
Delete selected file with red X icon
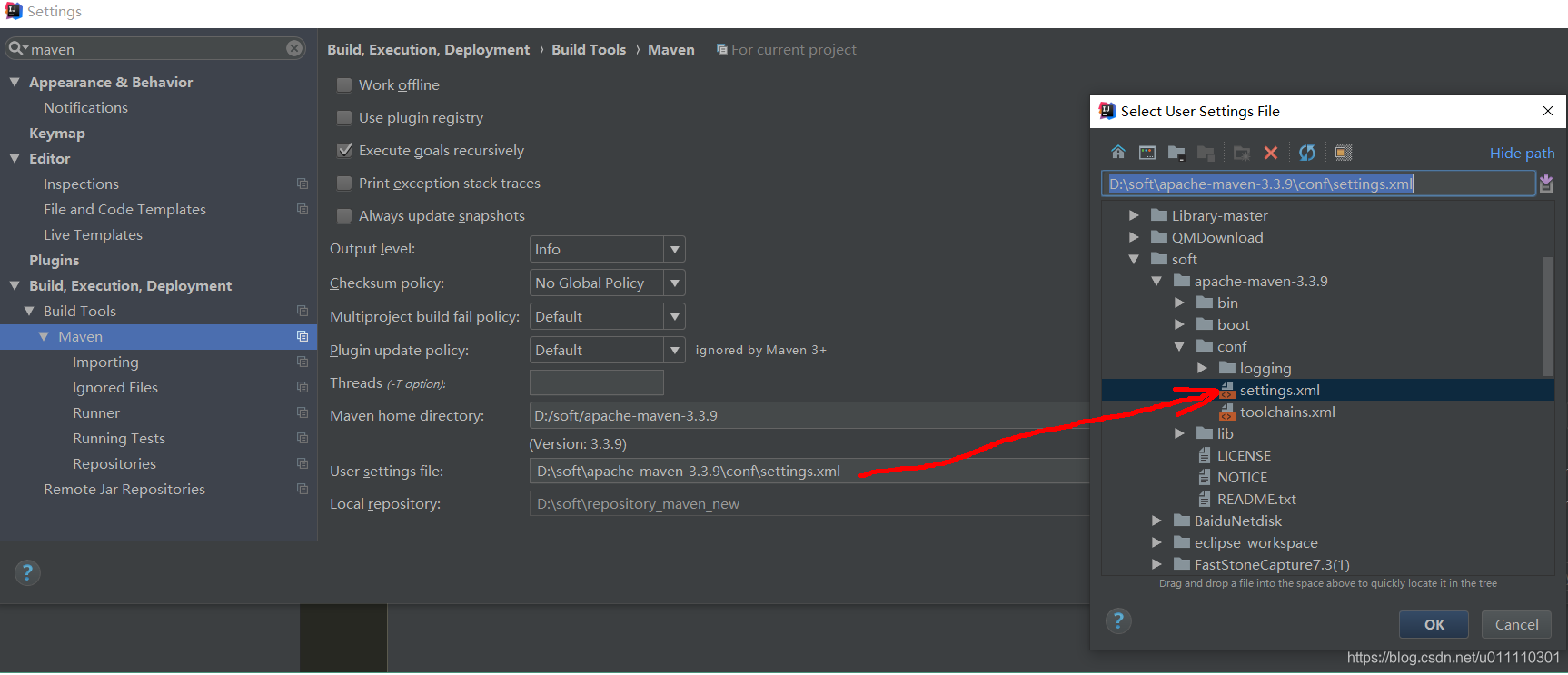point(1271,153)
